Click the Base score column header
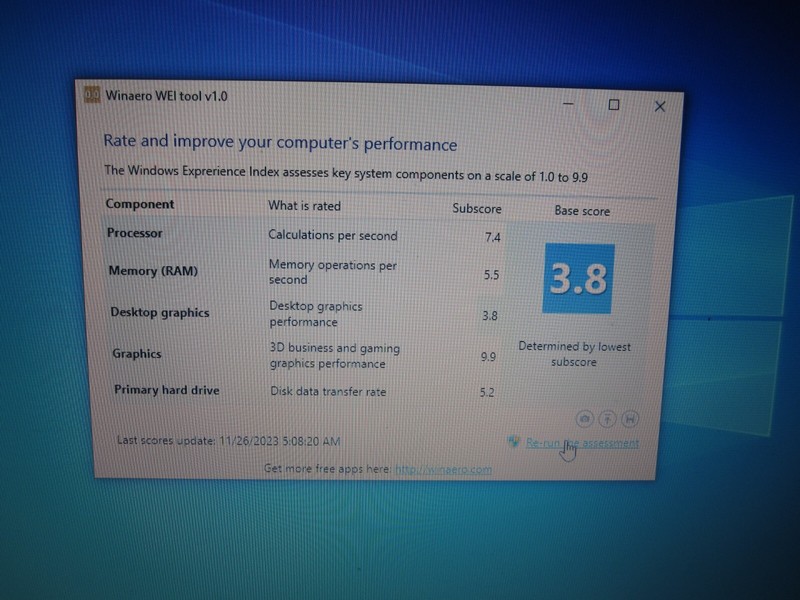800x600 pixels. pyautogui.click(x=582, y=211)
